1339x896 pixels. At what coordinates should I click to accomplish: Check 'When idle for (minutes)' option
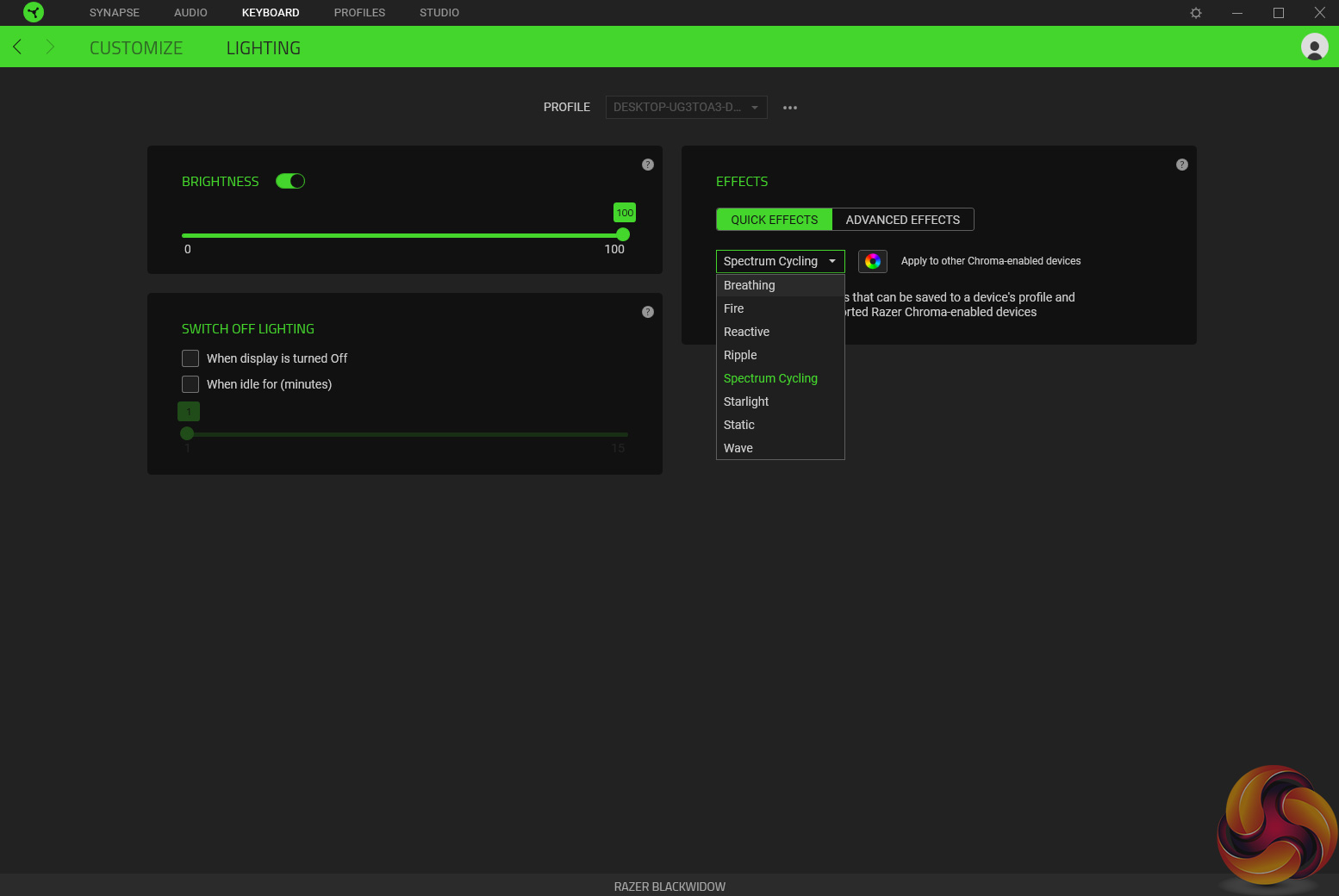tap(190, 384)
